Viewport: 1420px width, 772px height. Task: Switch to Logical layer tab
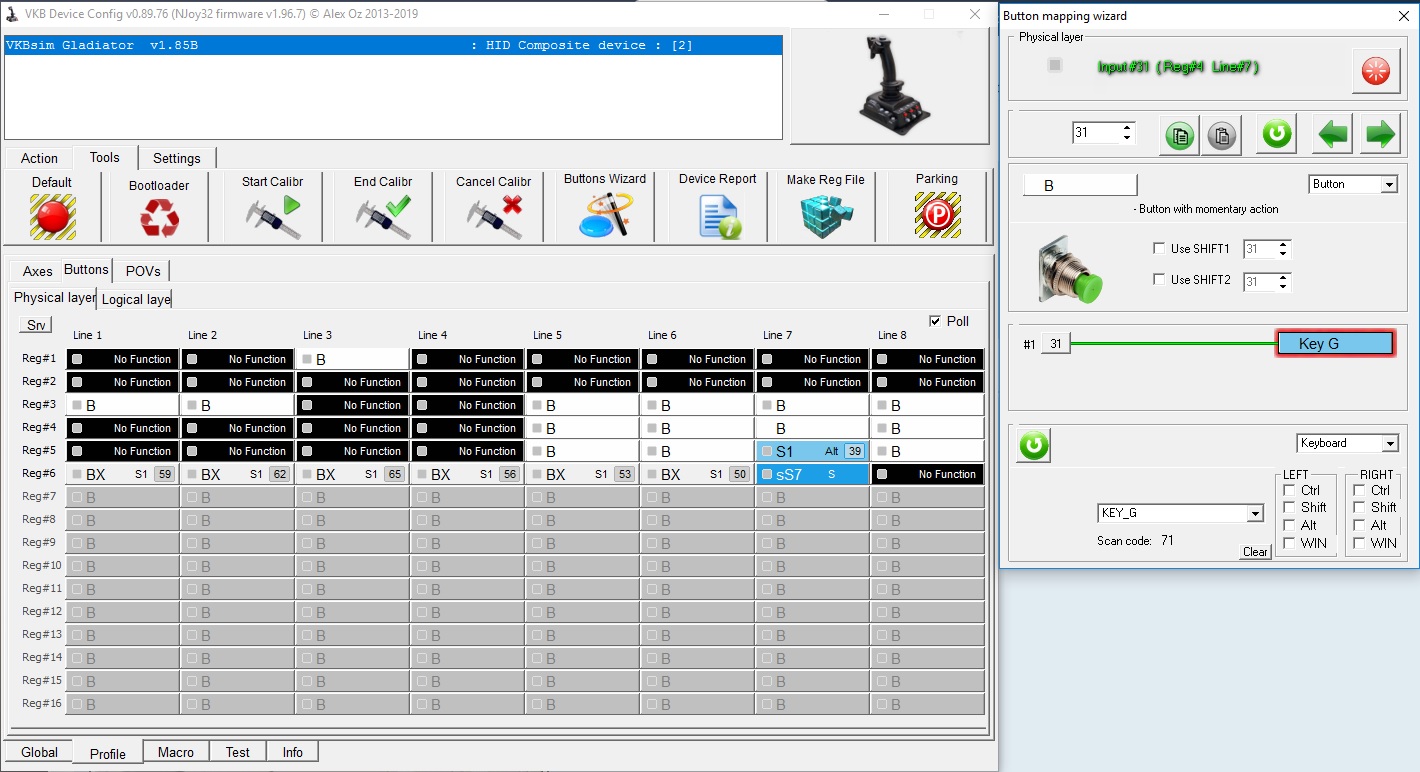tap(136, 299)
